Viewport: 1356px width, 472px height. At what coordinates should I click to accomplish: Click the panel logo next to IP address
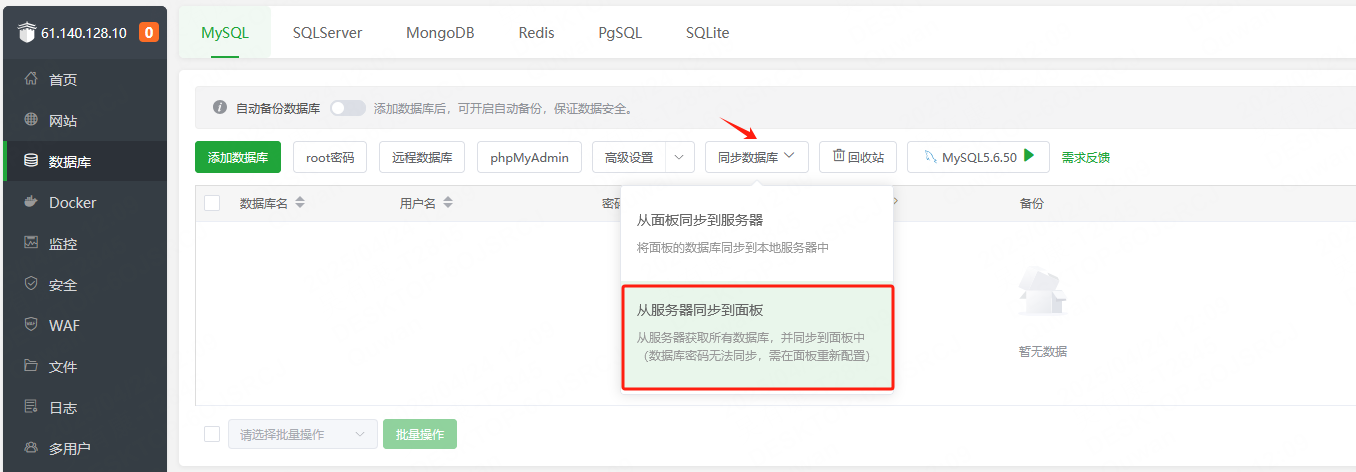pyautogui.click(x=26, y=32)
